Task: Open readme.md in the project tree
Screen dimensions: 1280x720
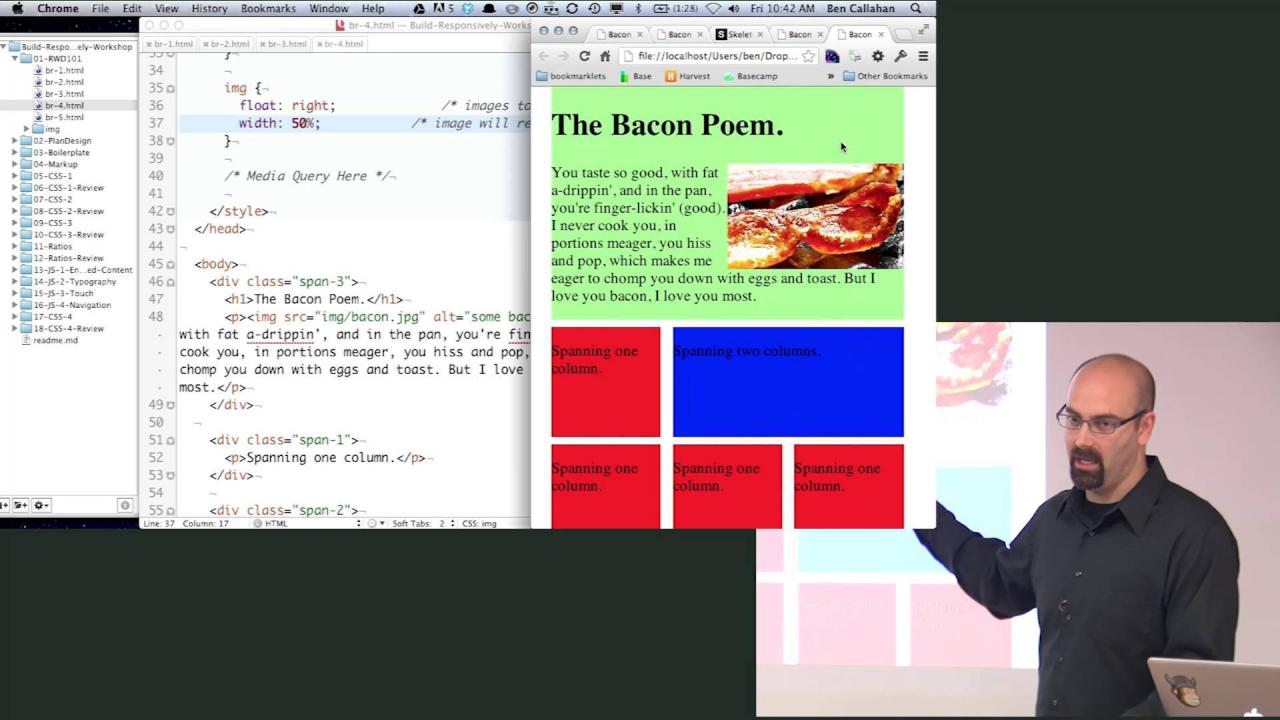Action: pyautogui.click(x=55, y=340)
